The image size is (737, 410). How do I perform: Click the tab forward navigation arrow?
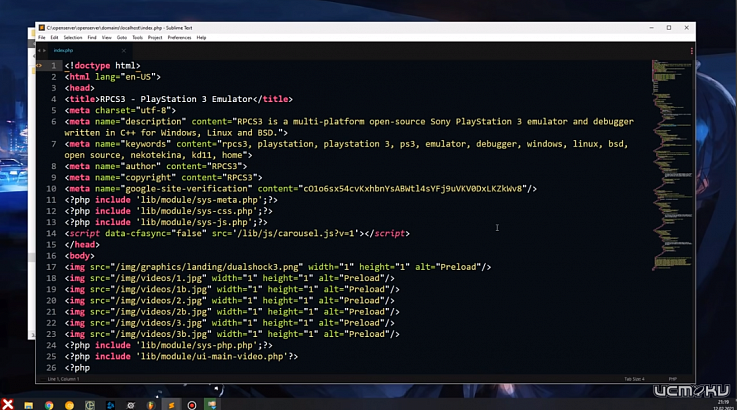tap(44, 49)
